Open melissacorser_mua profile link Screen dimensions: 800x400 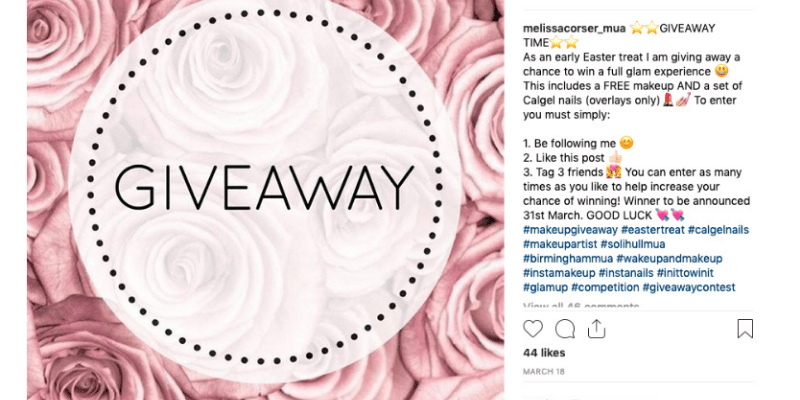pyautogui.click(x=574, y=29)
